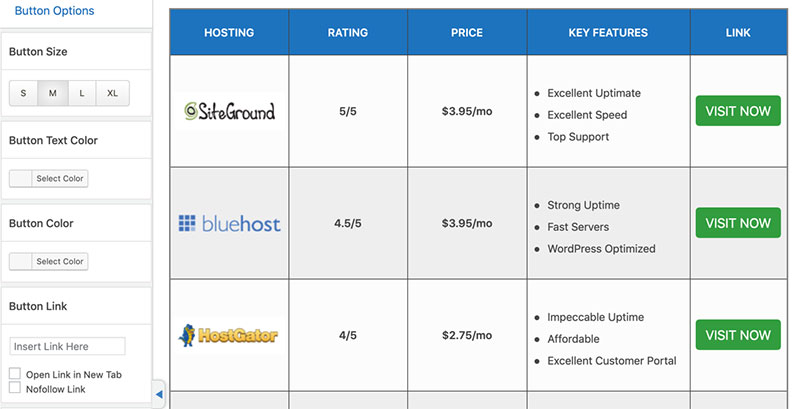800x409 pixels.
Task: Enable Open Link in New Tab checkbox
Action: (15, 373)
